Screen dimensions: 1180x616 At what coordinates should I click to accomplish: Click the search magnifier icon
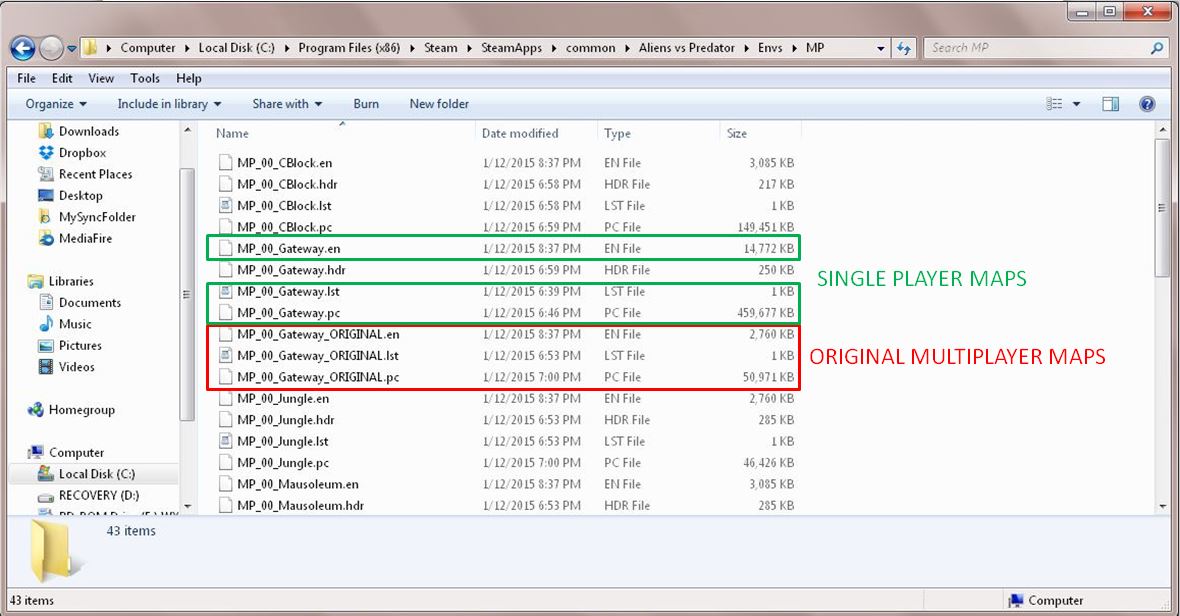point(1157,48)
